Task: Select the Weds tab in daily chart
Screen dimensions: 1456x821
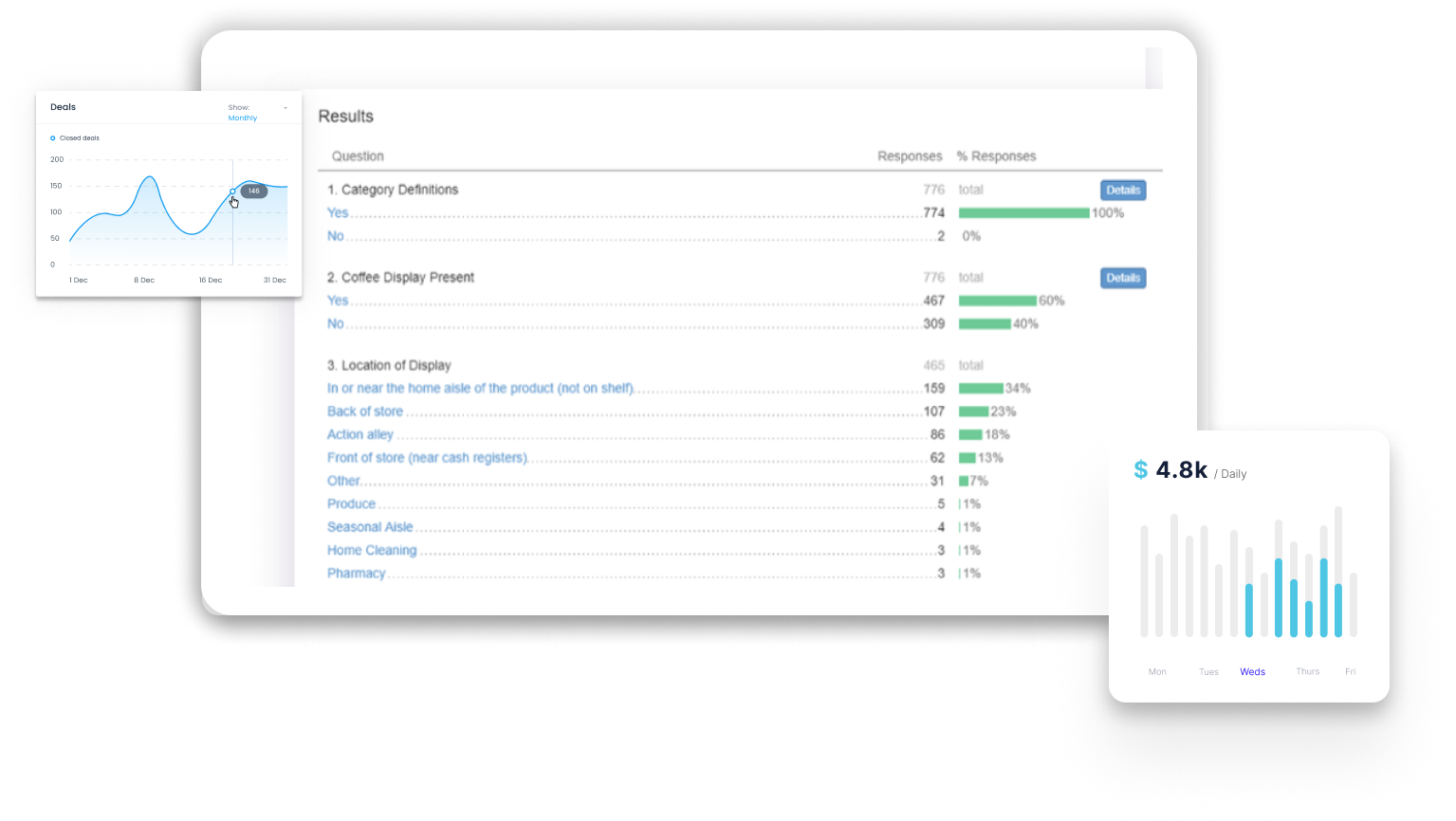Action: 1252,672
